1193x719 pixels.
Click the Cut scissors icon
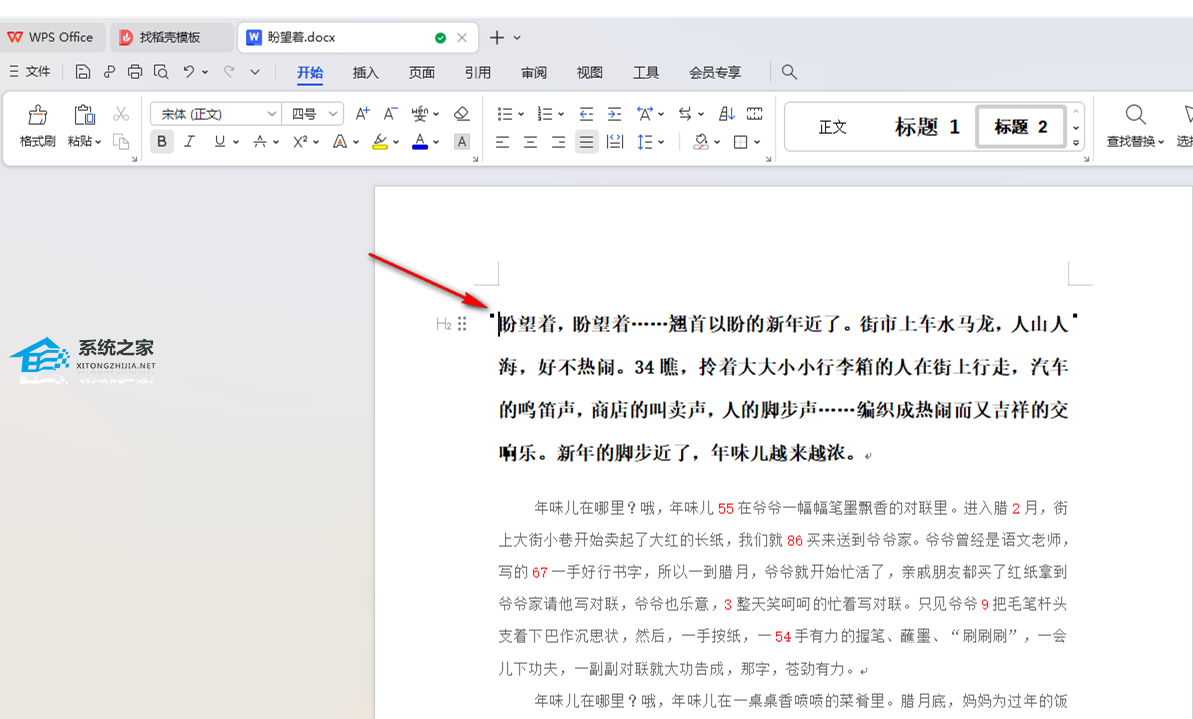(x=121, y=114)
